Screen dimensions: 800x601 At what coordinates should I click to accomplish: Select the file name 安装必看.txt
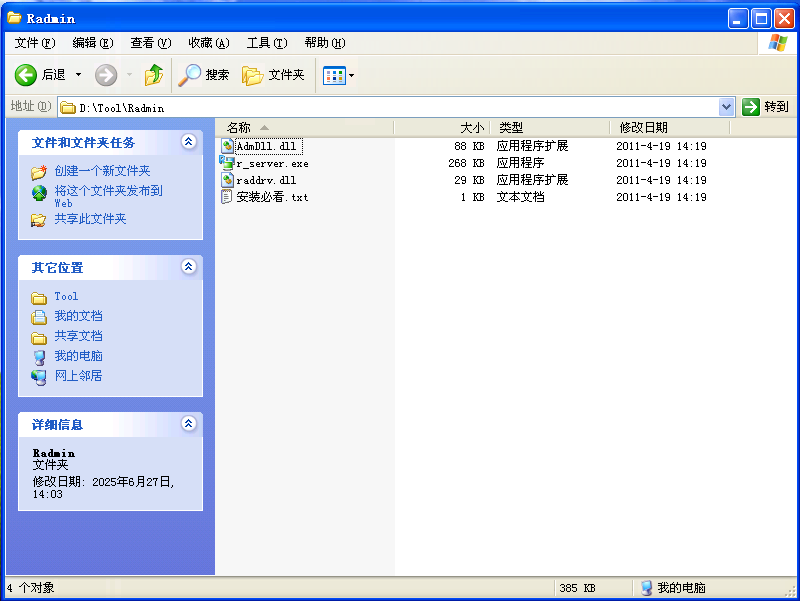(x=272, y=197)
